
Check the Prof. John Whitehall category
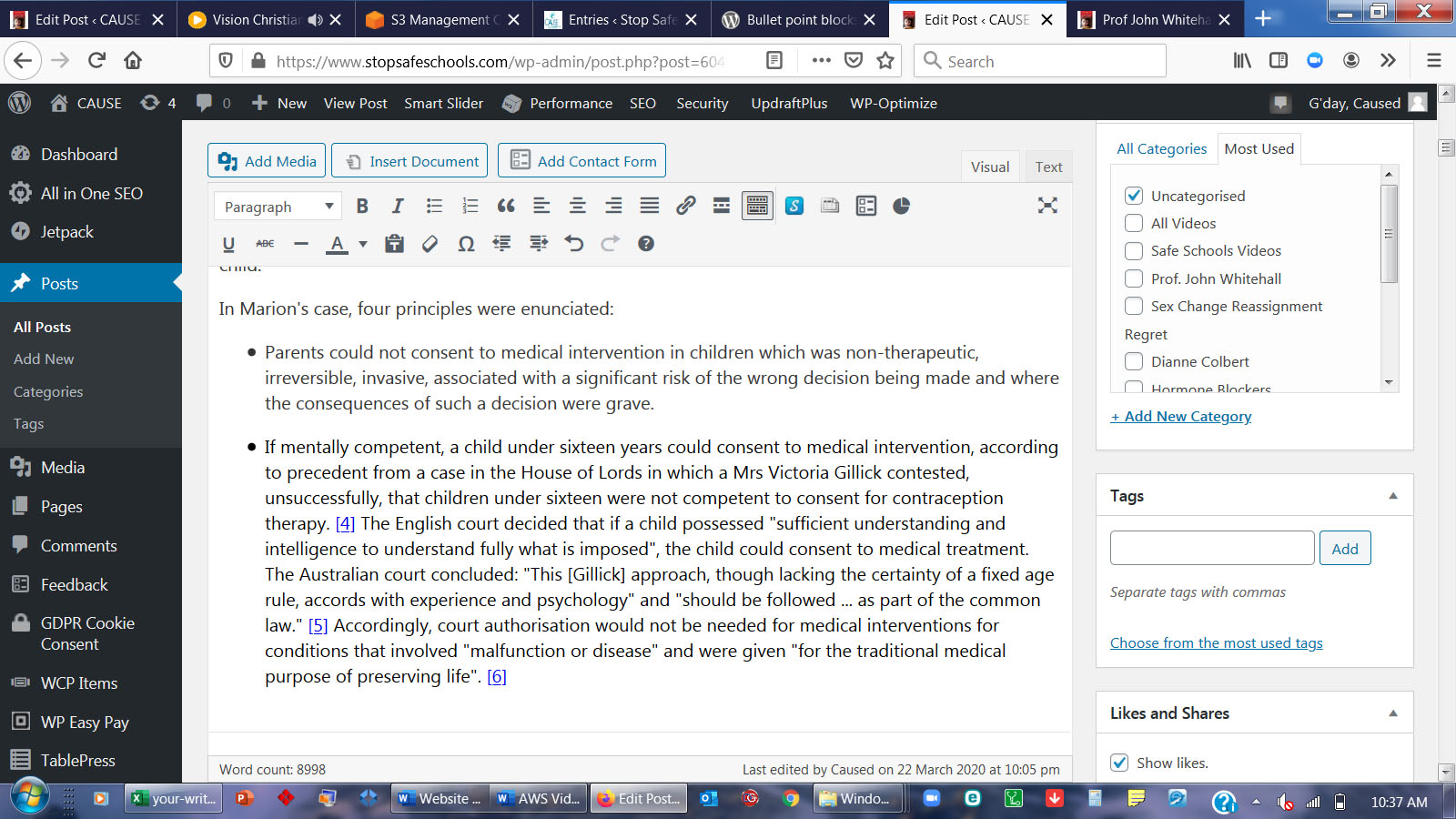[x=1134, y=278]
